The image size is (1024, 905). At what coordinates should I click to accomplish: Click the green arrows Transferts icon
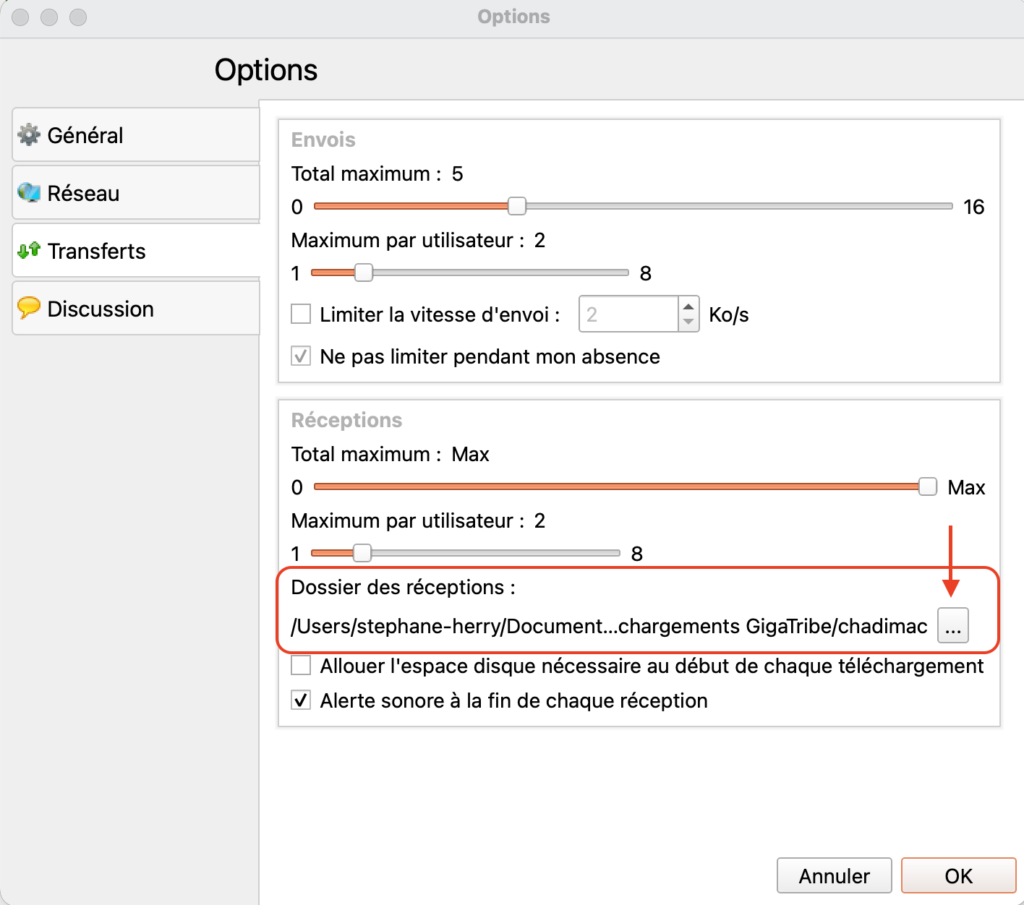(x=29, y=251)
